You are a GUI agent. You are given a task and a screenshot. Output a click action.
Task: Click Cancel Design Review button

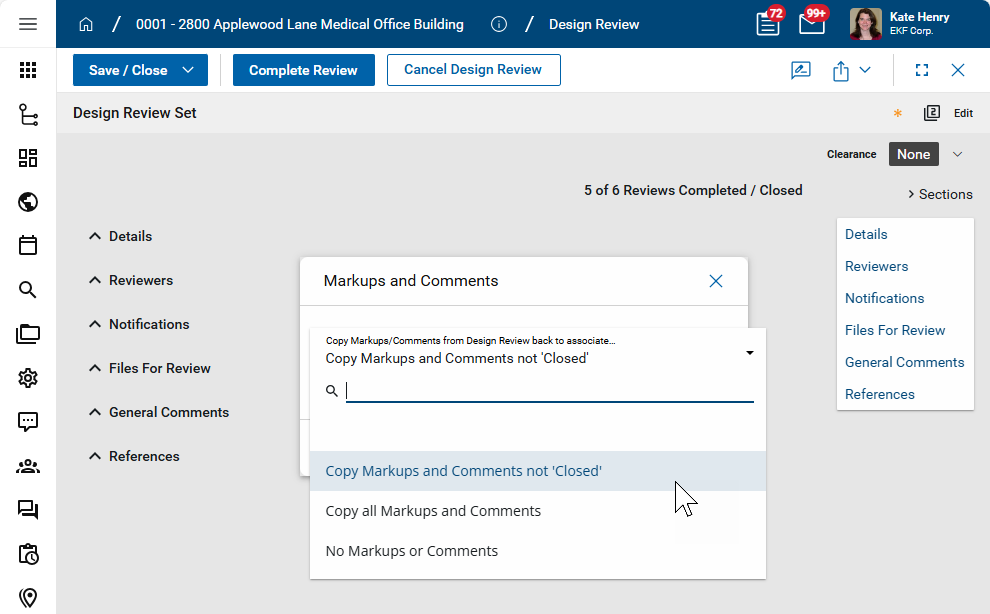(x=473, y=70)
